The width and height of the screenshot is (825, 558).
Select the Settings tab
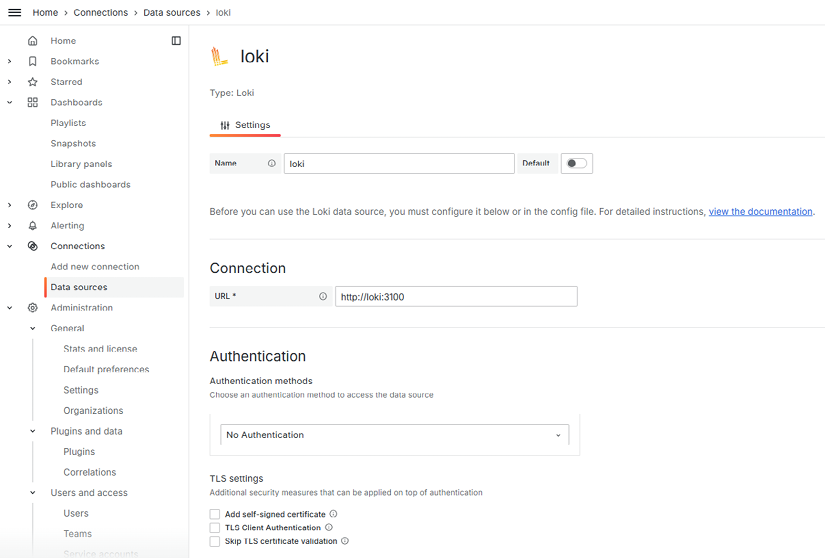point(245,125)
